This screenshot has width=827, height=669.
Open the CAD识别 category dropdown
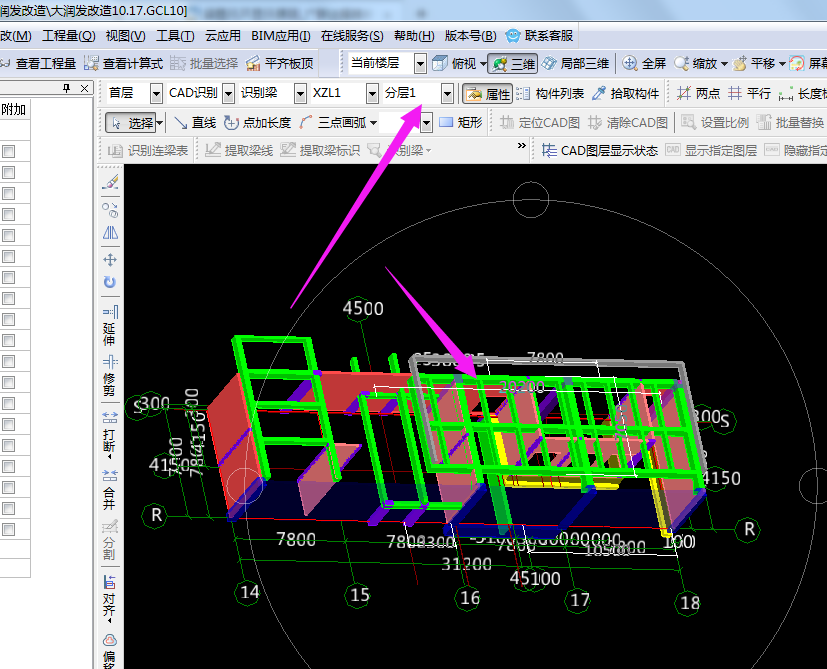(x=228, y=94)
